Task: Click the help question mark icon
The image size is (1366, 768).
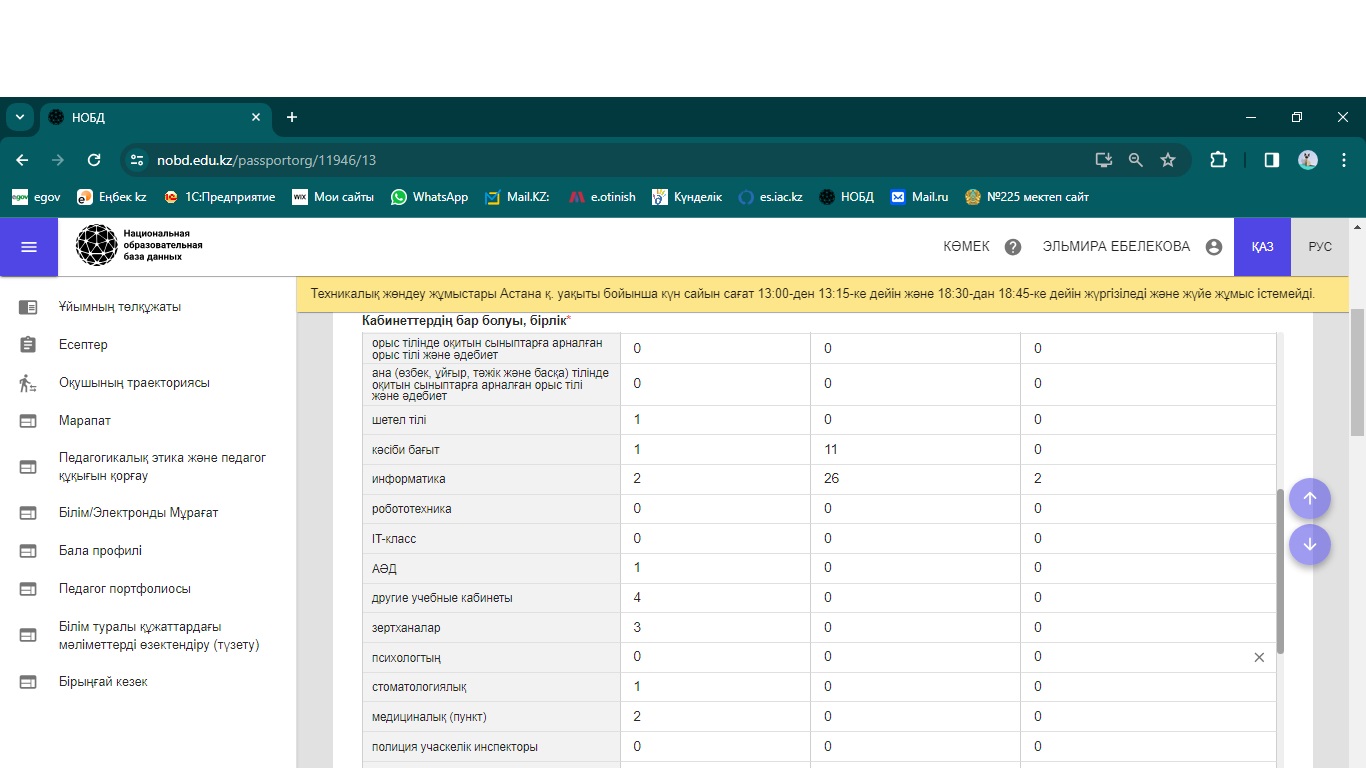Action: click(x=1013, y=247)
